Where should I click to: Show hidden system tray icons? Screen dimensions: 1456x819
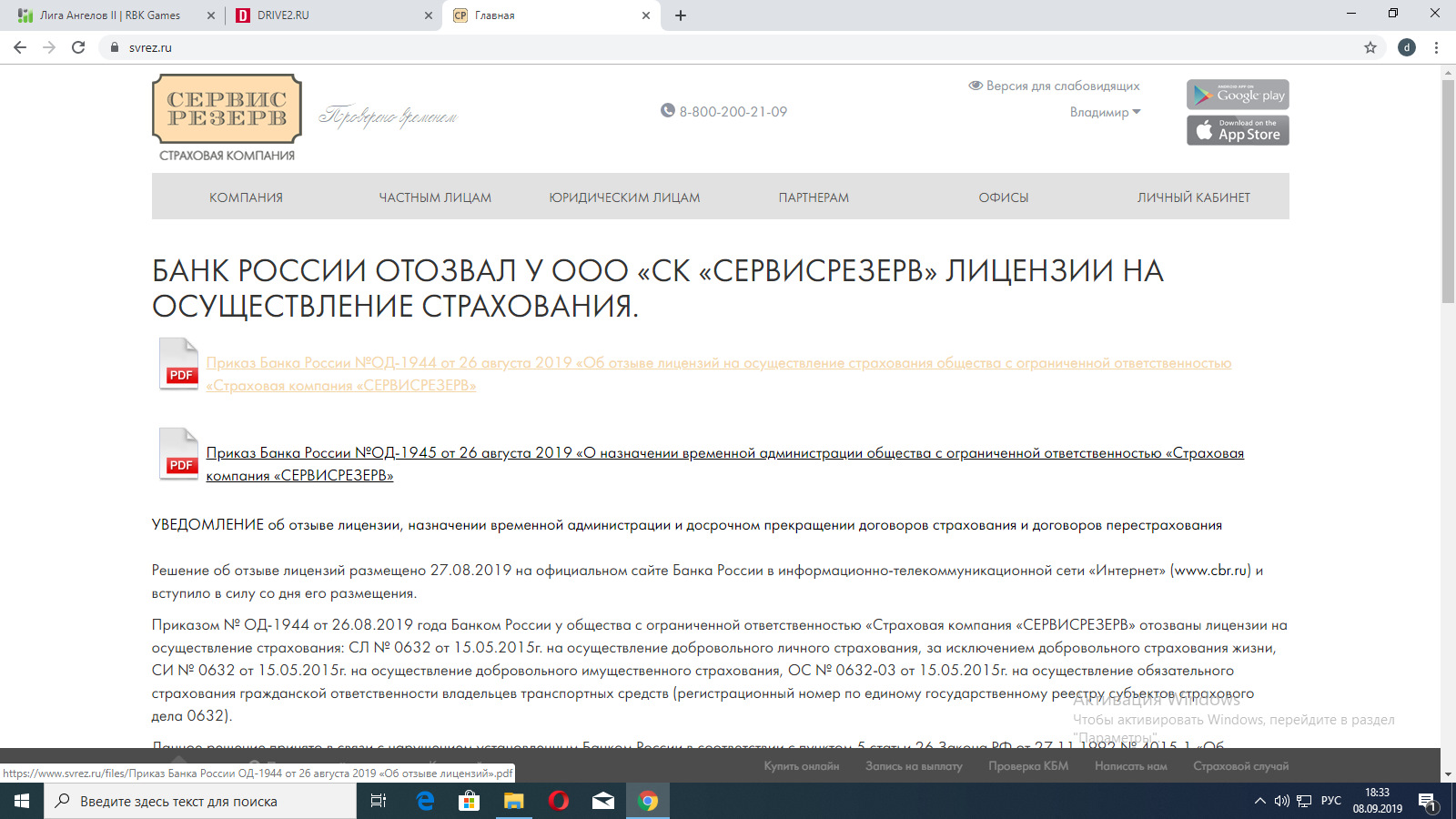click(1260, 801)
